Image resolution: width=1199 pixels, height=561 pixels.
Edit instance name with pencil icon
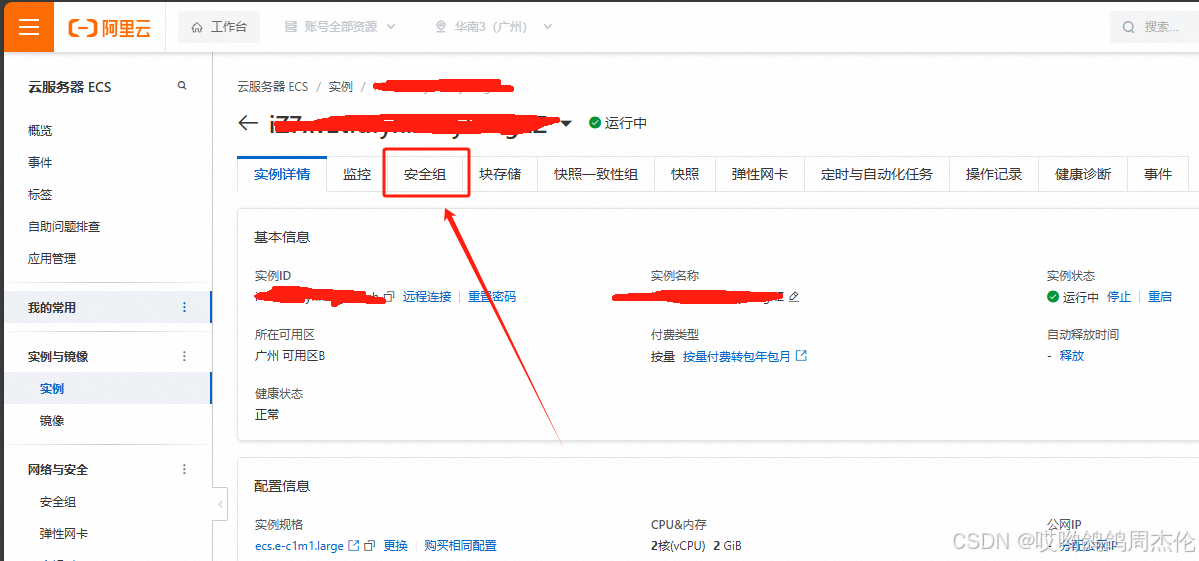(x=794, y=297)
